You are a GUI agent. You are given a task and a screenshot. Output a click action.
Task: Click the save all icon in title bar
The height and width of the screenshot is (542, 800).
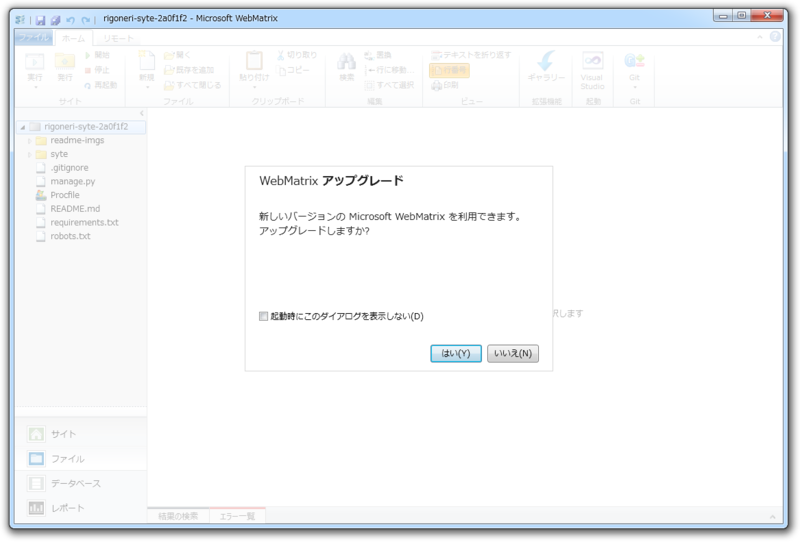[x=56, y=20]
